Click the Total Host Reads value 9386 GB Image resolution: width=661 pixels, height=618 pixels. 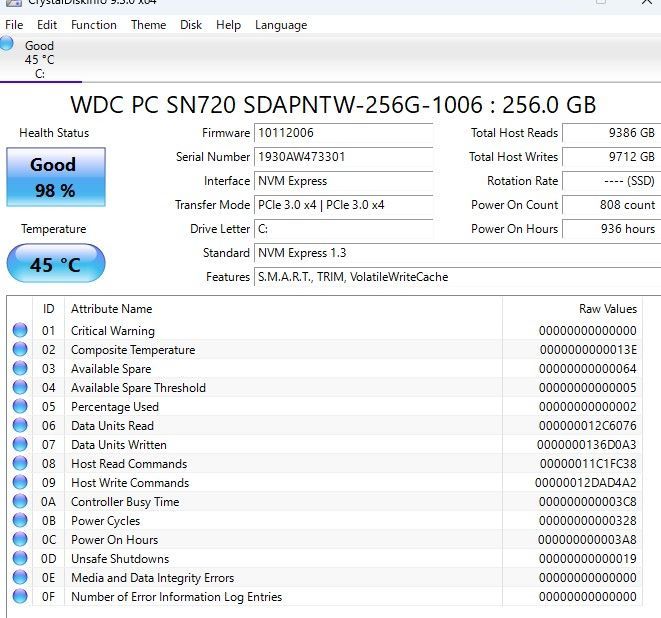(x=611, y=133)
